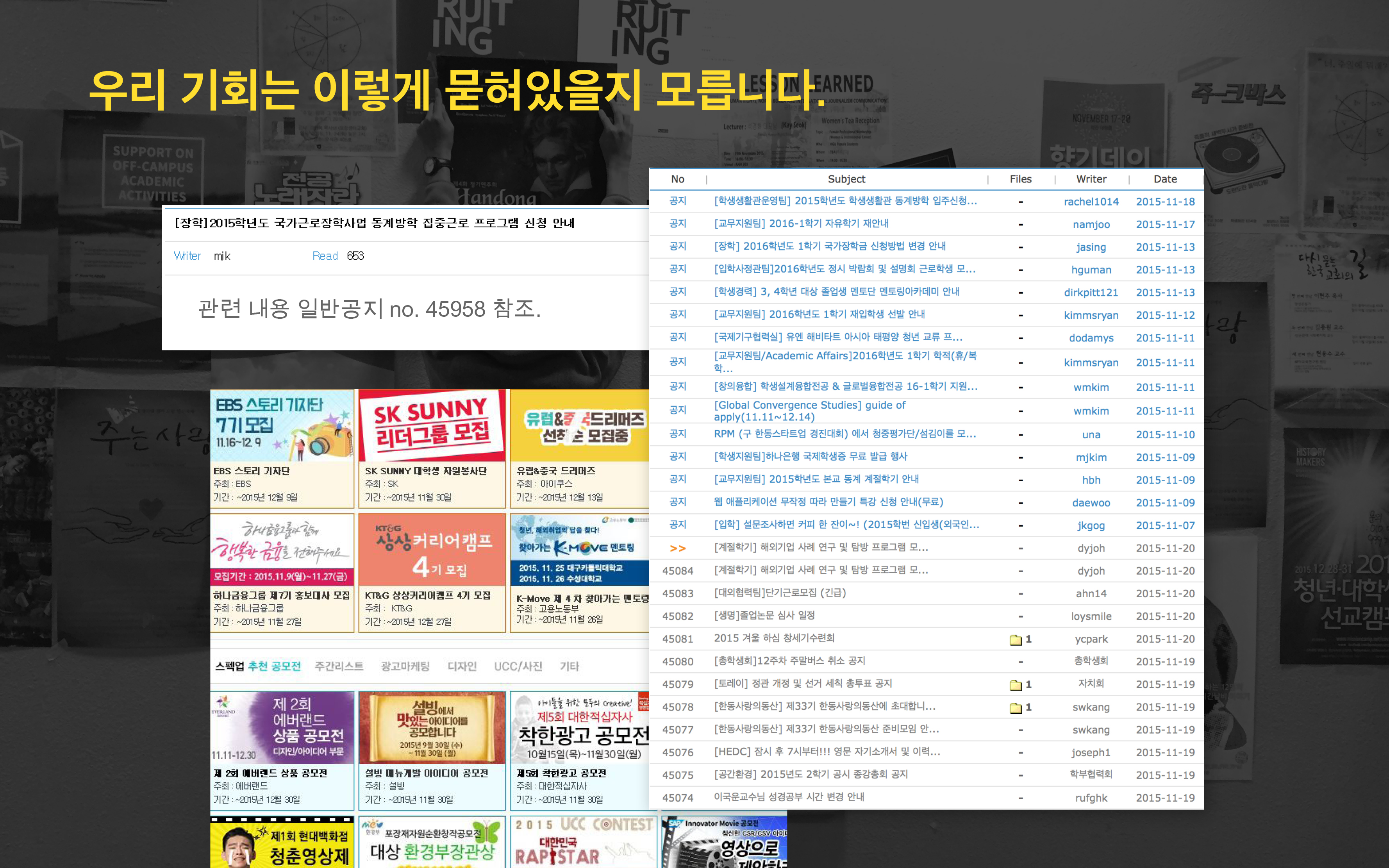Viewport: 1389px width, 868px height.
Task: Click the Writer column header
Action: pyautogui.click(x=1091, y=179)
